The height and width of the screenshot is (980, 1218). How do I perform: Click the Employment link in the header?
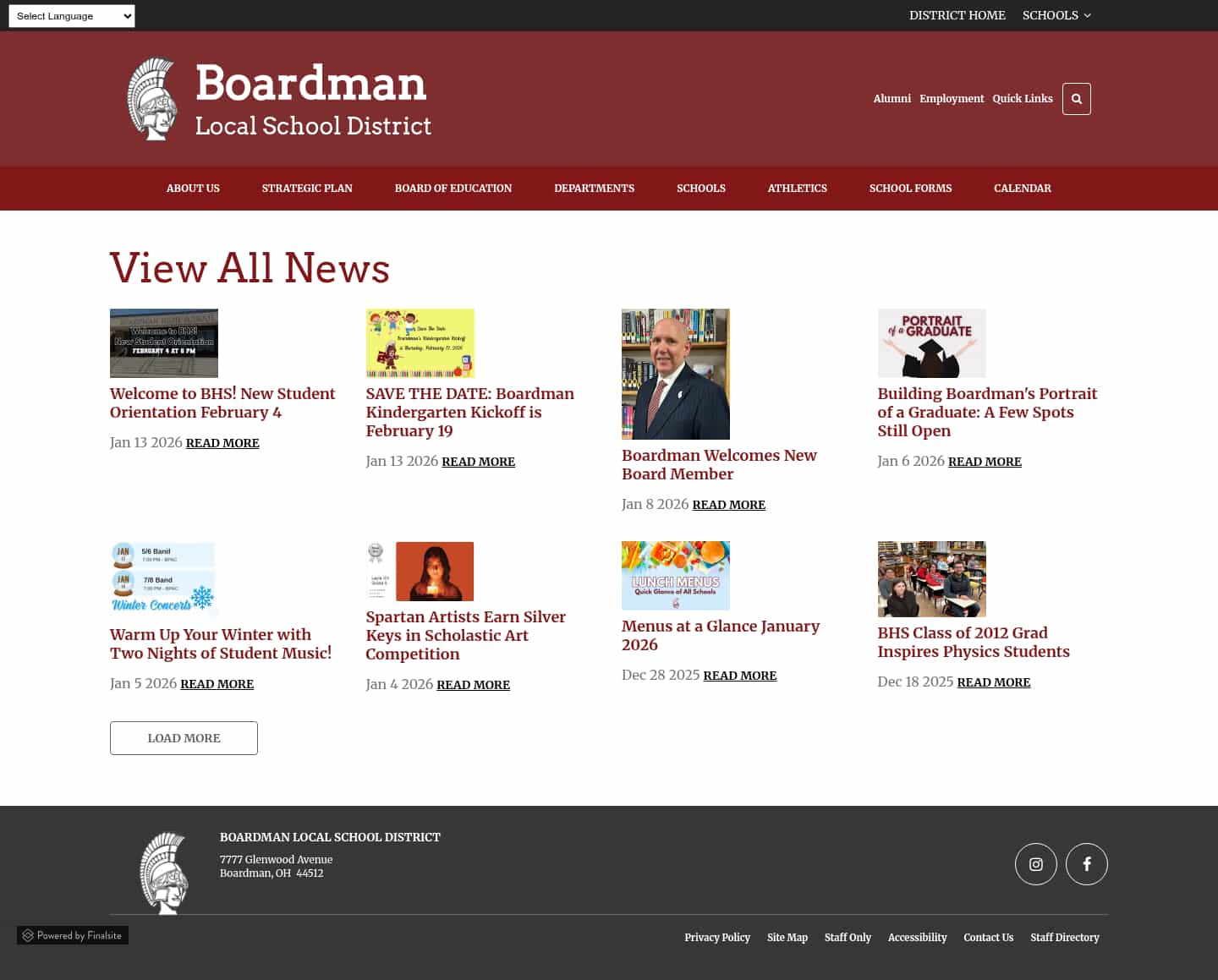point(952,99)
